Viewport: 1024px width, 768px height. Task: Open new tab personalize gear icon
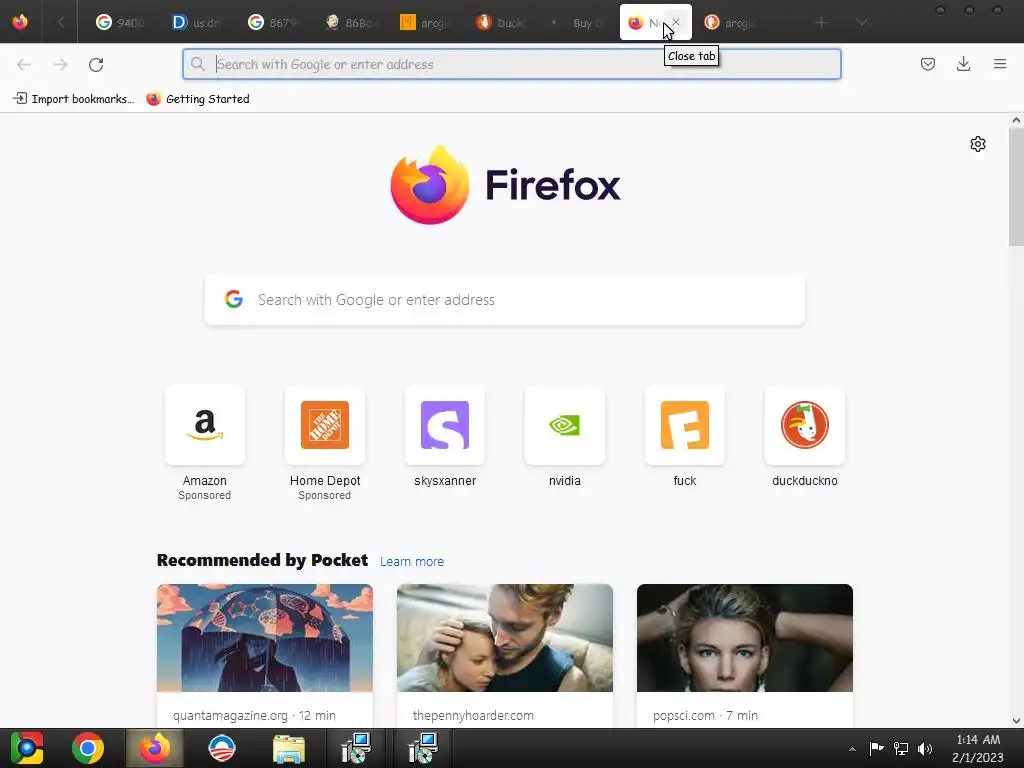click(978, 144)
